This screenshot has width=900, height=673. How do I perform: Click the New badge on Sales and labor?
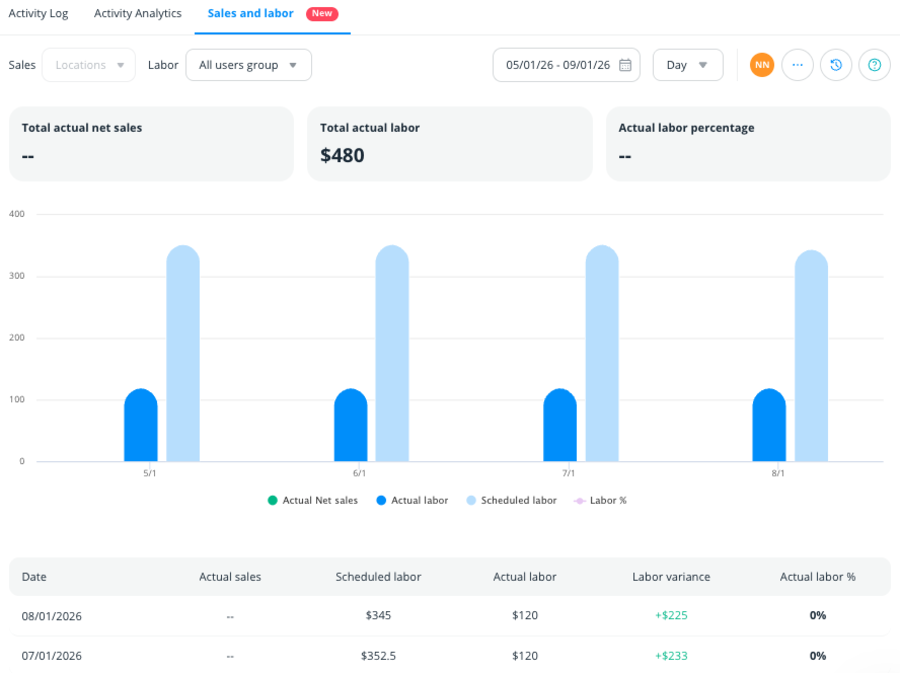click(x=322, y=13)
